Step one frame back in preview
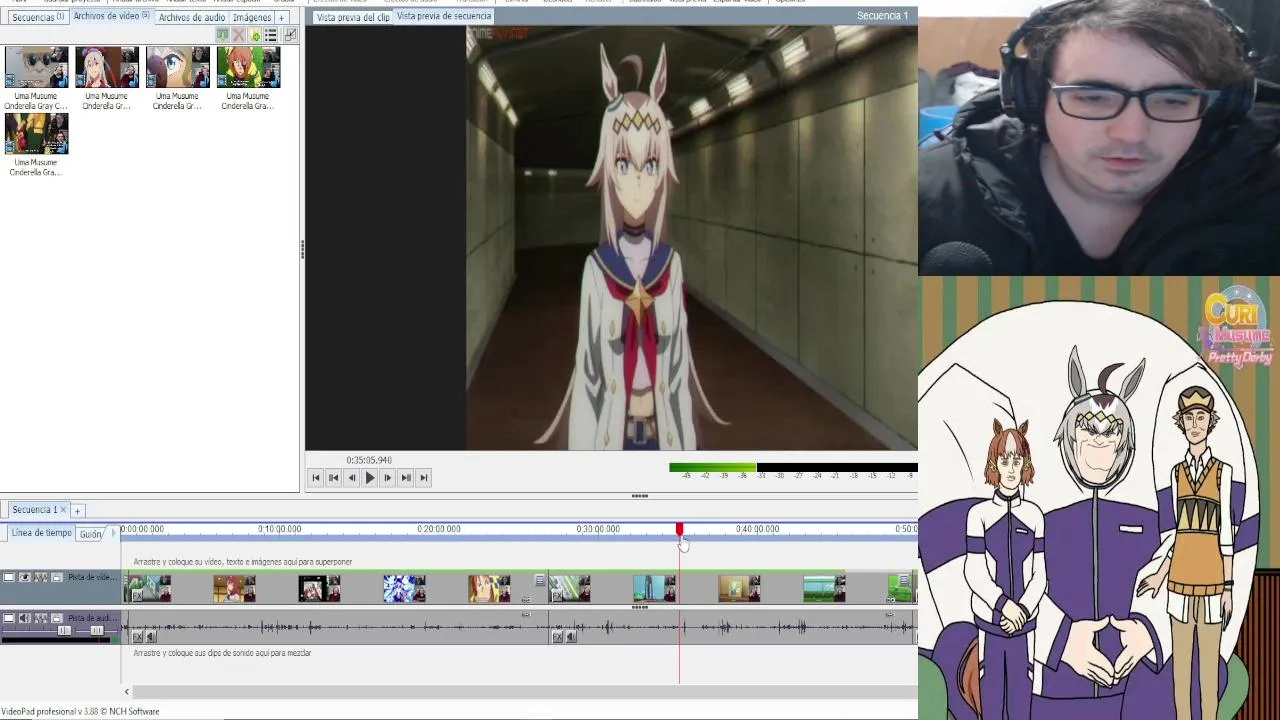This screenshot has width=1280, height=720. coord(351,478)
